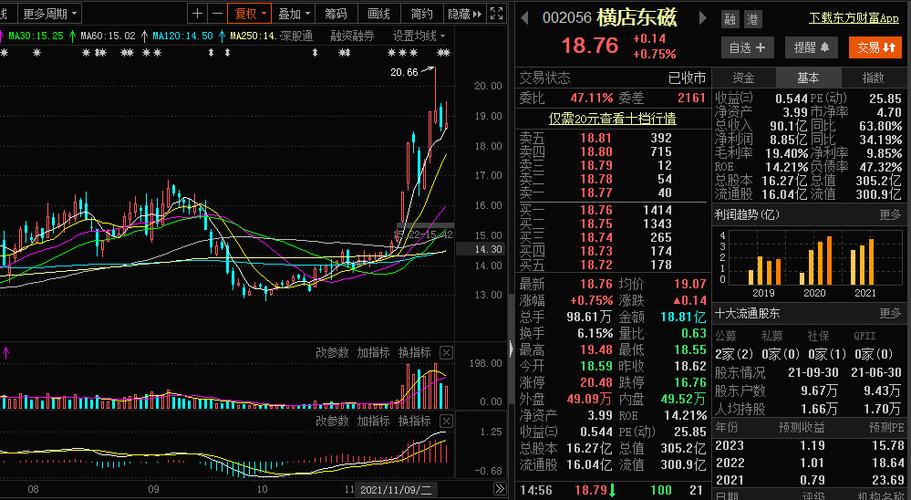Go to previous stock with left arrow

pos(524,18)
